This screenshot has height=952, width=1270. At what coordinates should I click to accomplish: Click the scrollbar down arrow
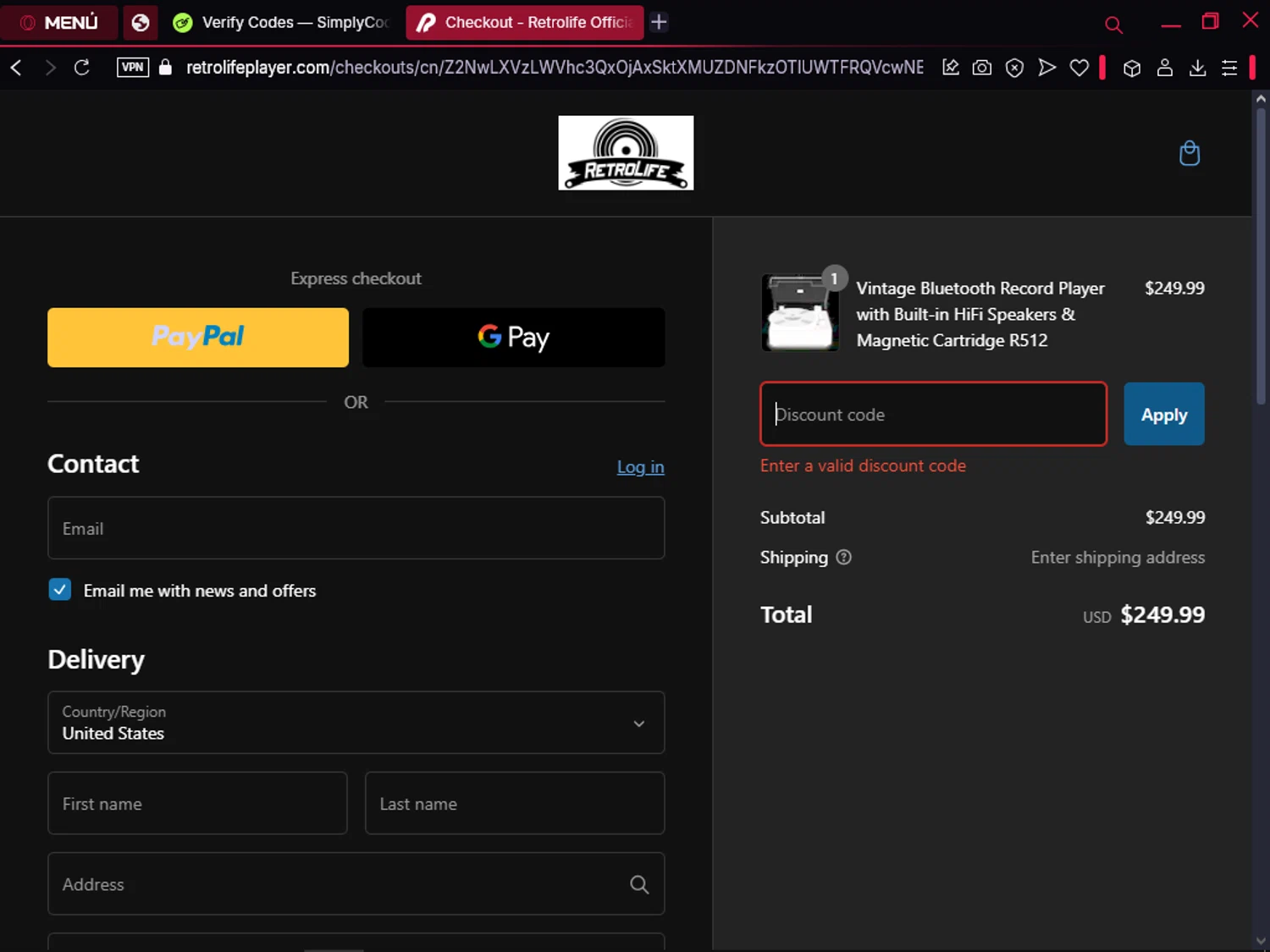click(1261, 941)
